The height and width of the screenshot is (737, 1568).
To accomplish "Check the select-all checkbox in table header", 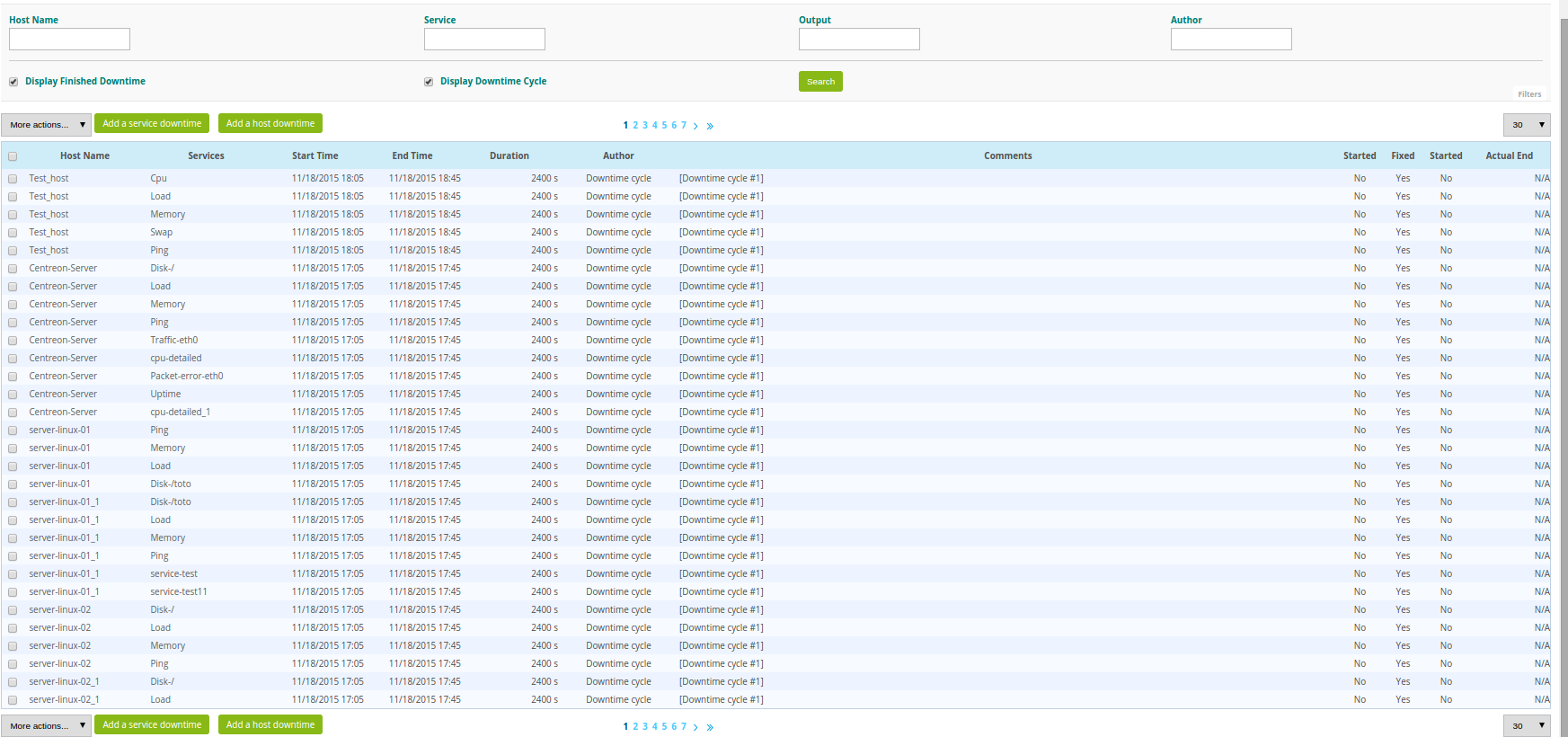I will (13, 156).
